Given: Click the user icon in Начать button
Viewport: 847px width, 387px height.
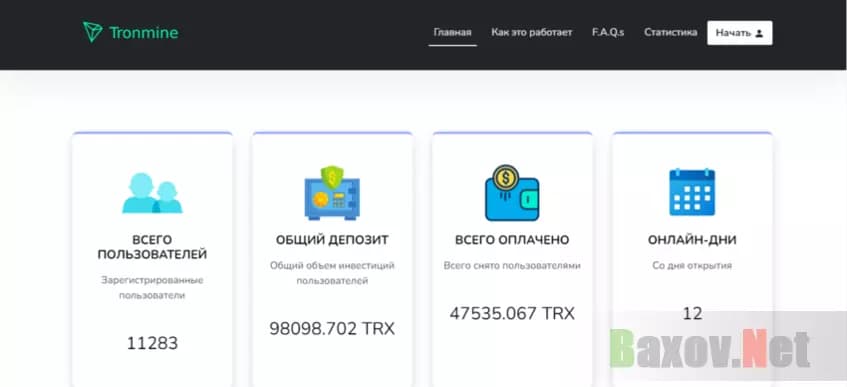Looking at the screenshot, I should 759,33.
